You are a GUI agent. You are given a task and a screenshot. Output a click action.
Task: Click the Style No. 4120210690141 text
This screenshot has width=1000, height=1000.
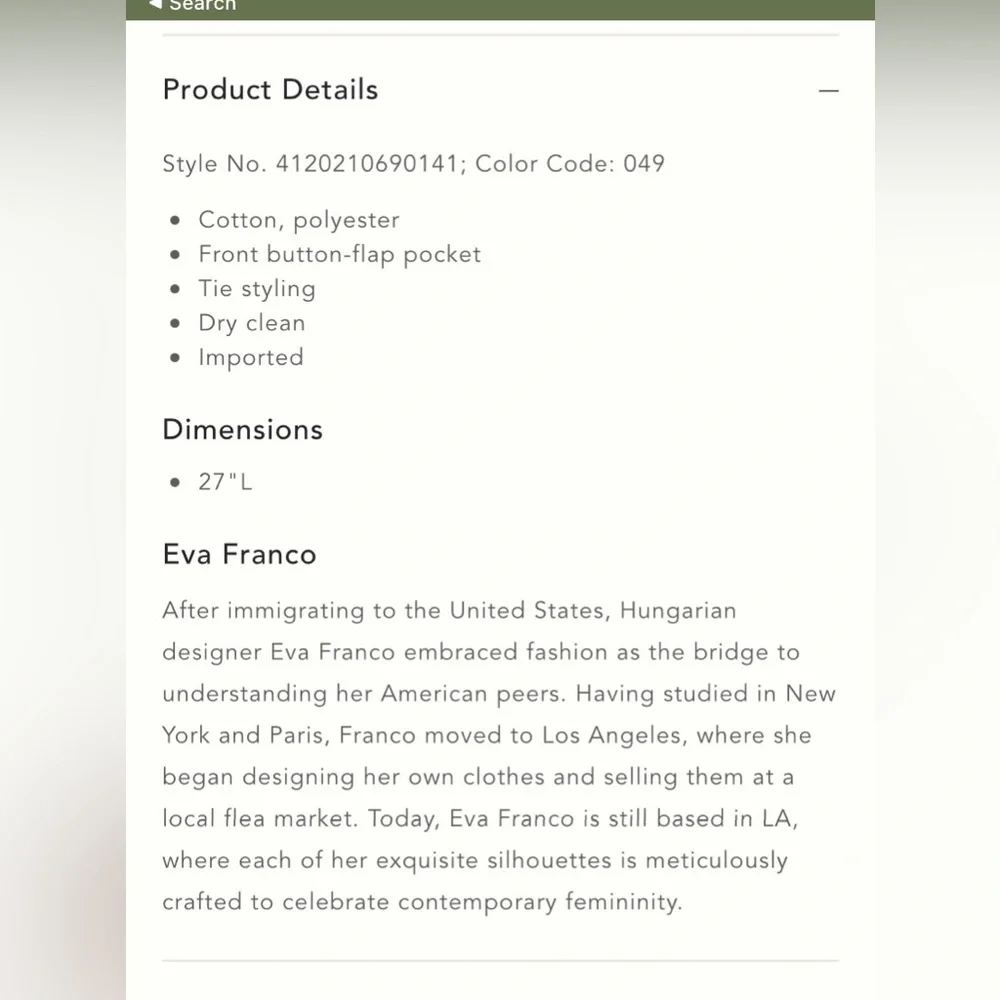[x=310, y=164]
